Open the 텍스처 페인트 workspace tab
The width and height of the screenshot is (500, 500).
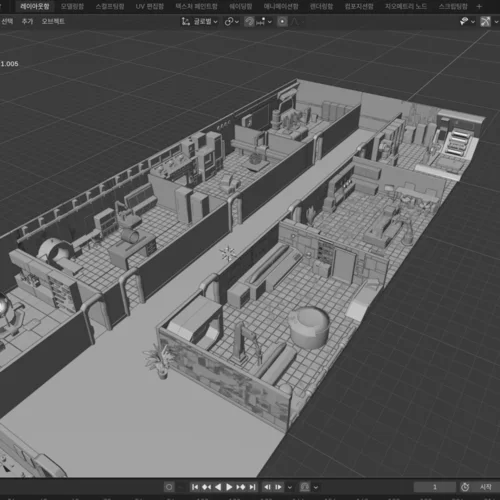196,6
